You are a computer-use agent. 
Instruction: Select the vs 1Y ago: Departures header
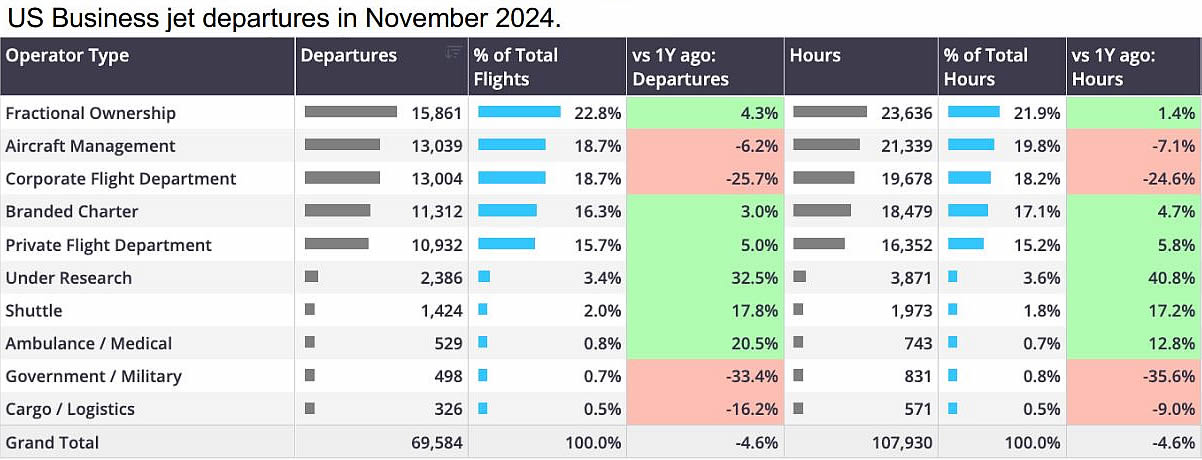[681, 67]
